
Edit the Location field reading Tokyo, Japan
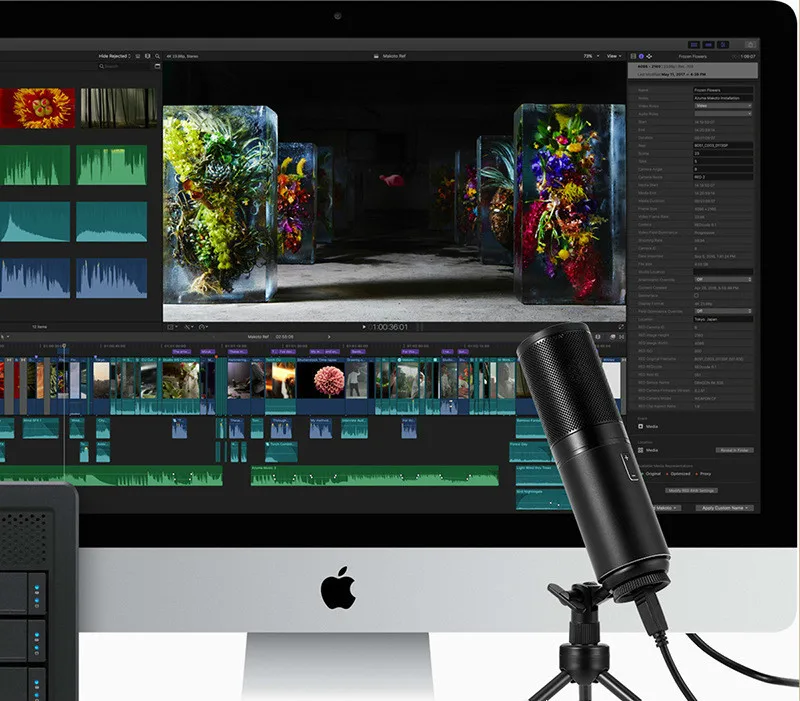723,319
